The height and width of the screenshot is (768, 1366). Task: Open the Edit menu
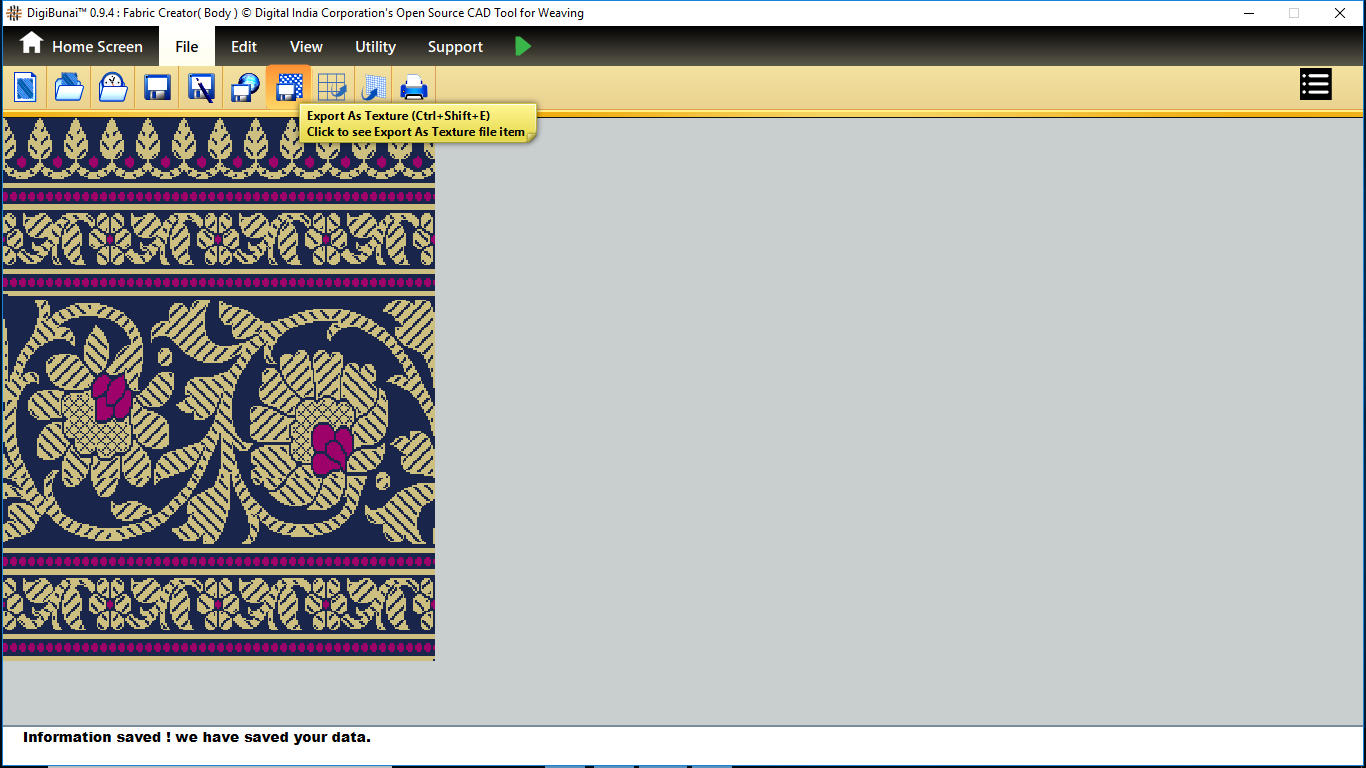coord(244,46)
